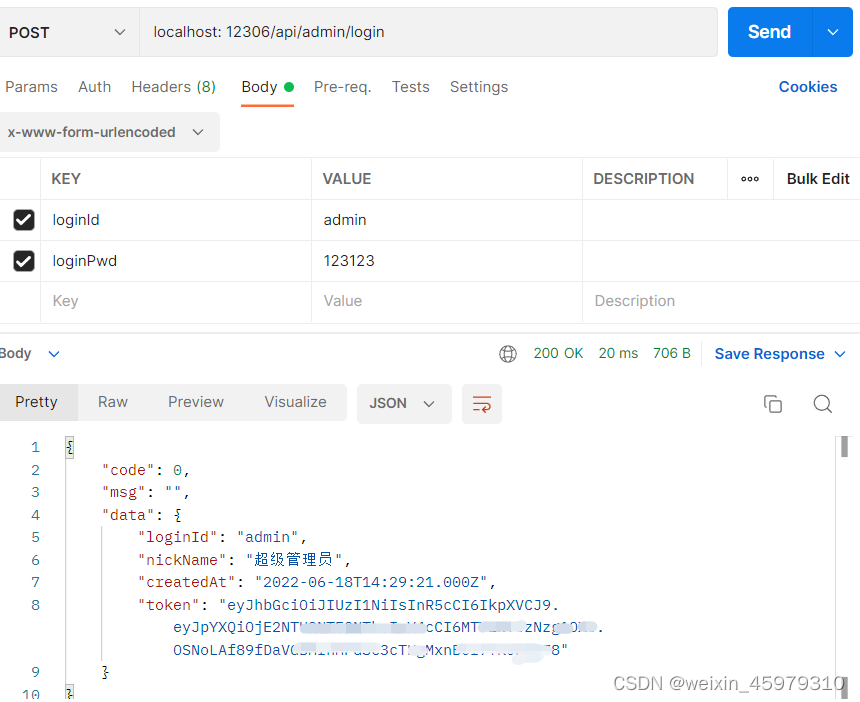The width and height of the screenshot is (860, 702).
Task: Select the request Body tab
Action: (x=268, y=87)
